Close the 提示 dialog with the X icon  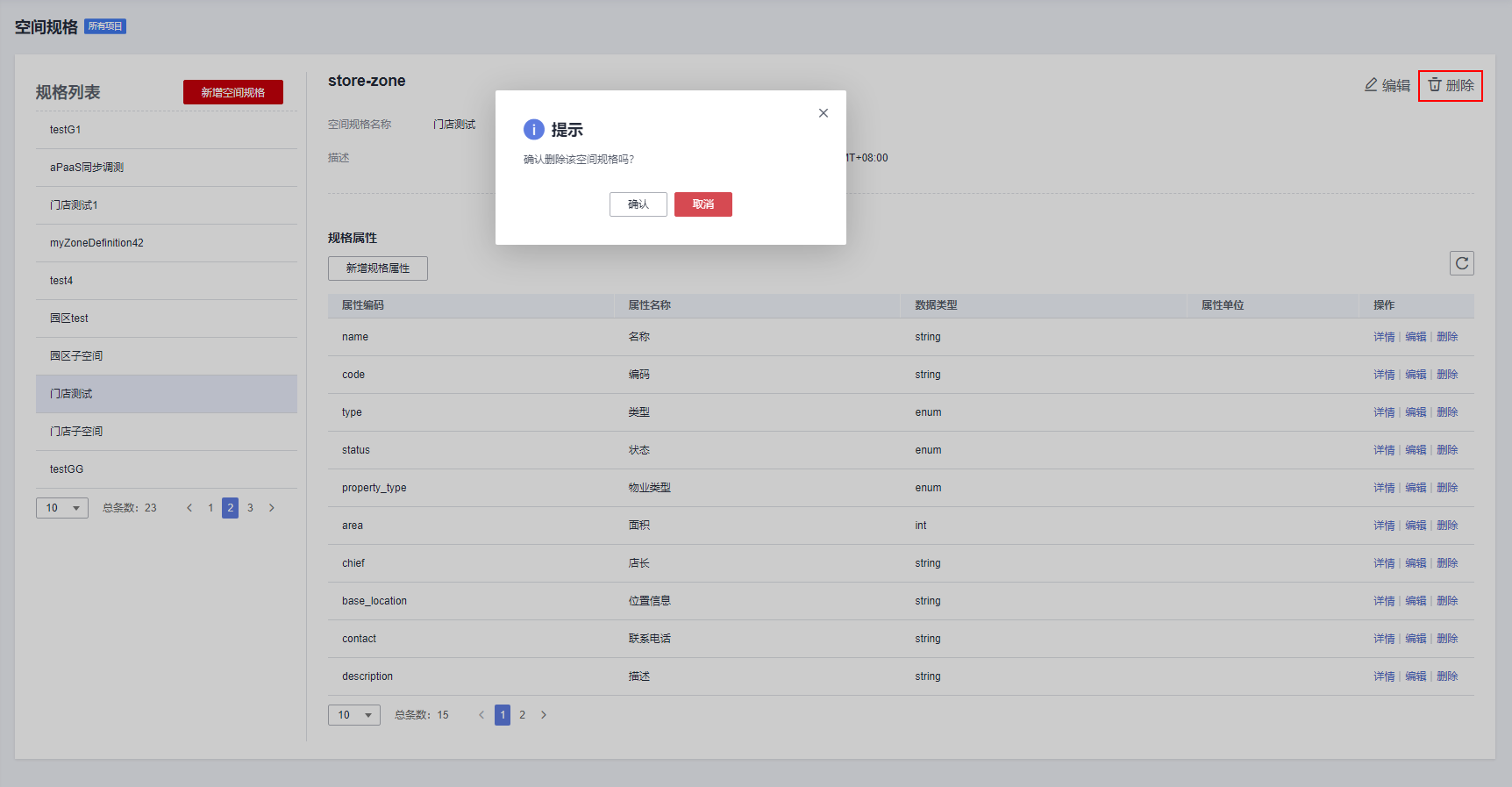click(823, 113)
